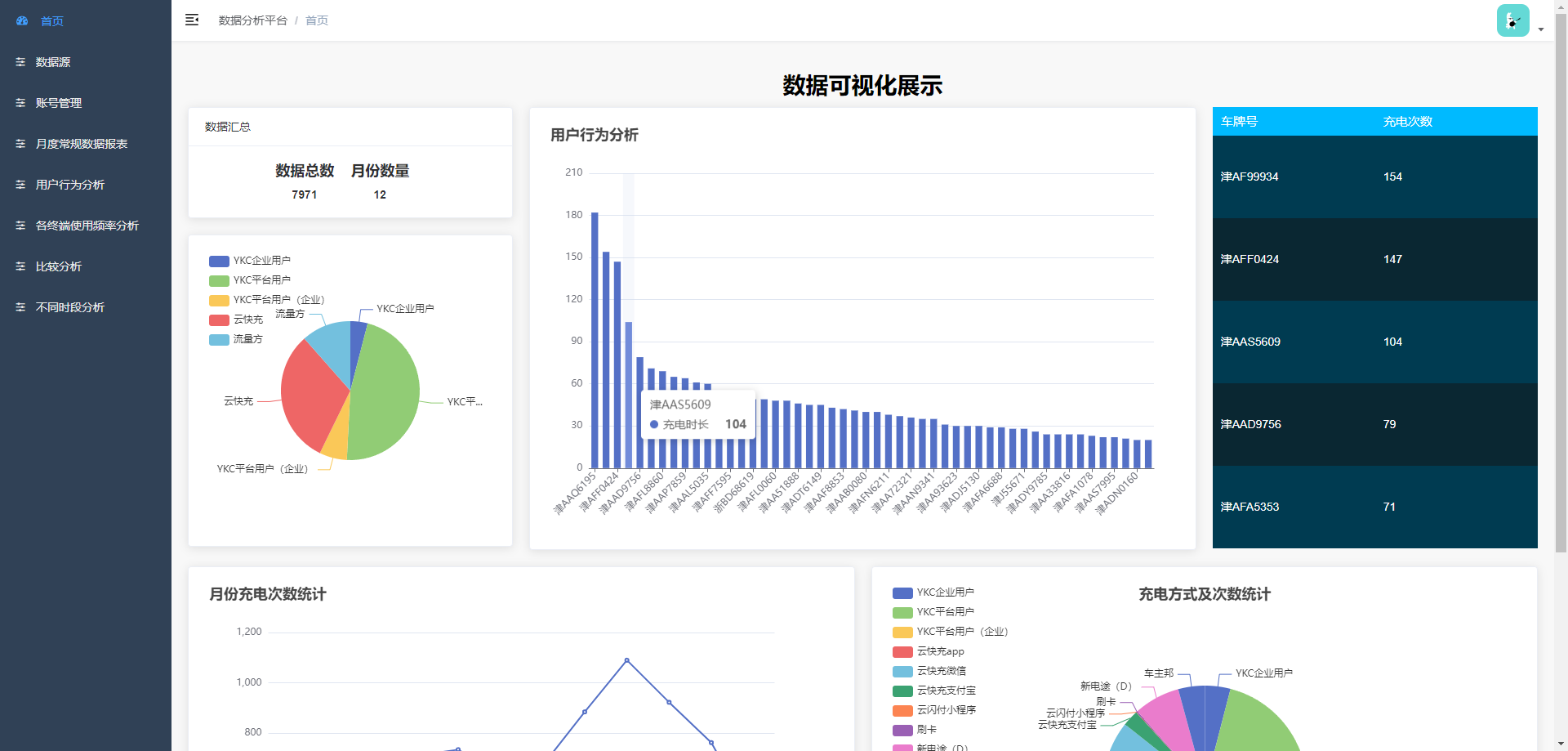Image resolution: width=1568 pixels, height=751 pixels.
Task: Click the 账号管理 sidebar icon
Action: [x=20, y=103]
